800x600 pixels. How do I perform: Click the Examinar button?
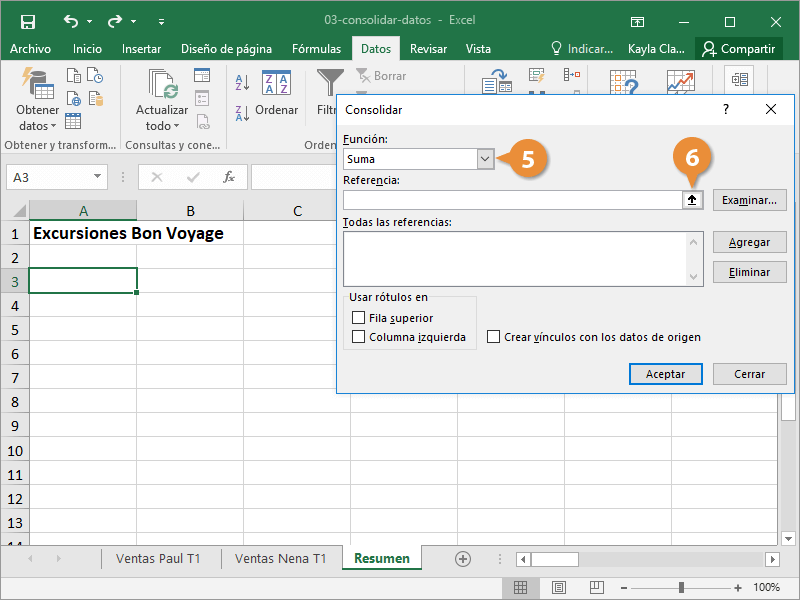pyautogui.click(x=749, y=200)
